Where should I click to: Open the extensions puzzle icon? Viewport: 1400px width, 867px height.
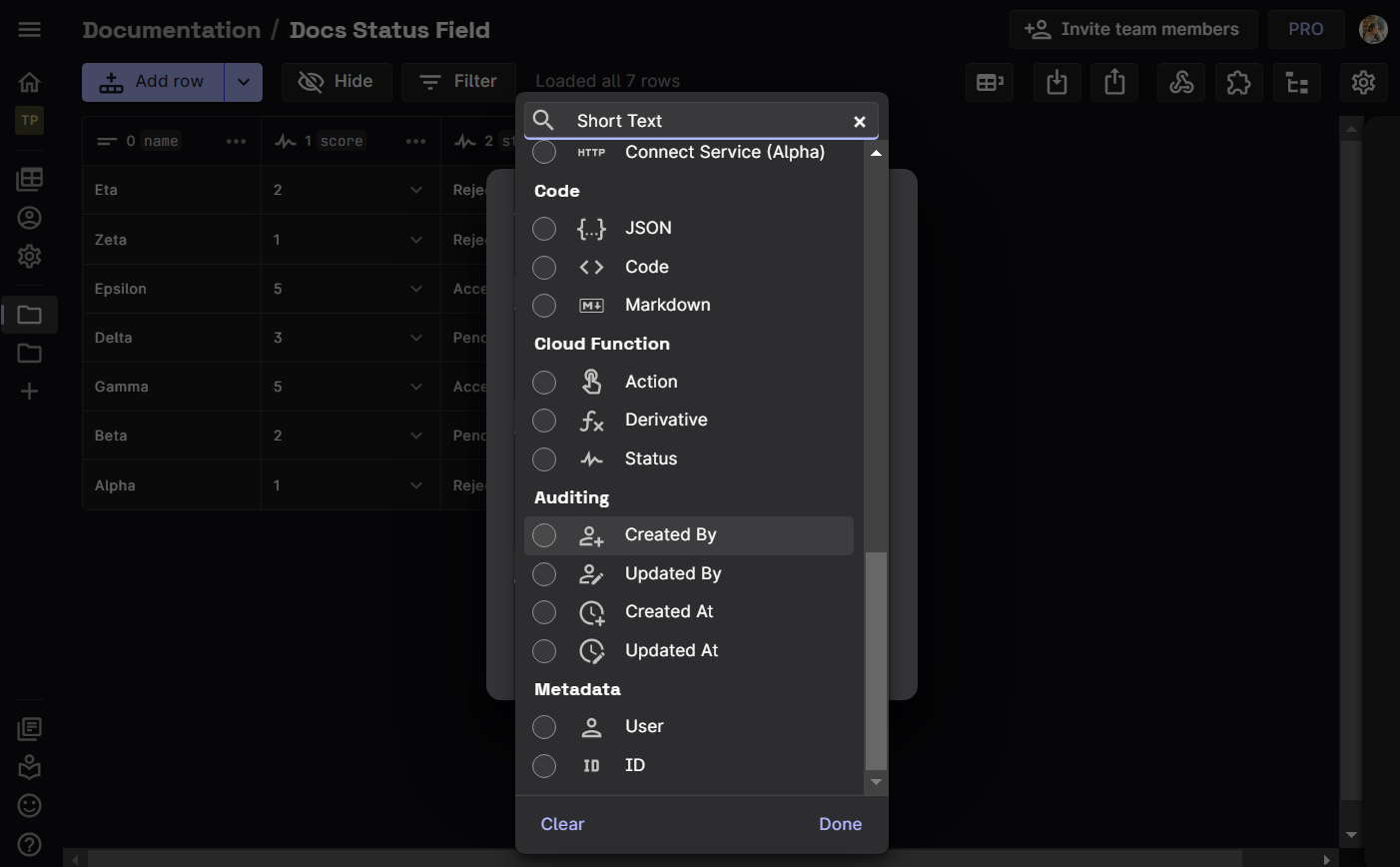[1238, 83]
